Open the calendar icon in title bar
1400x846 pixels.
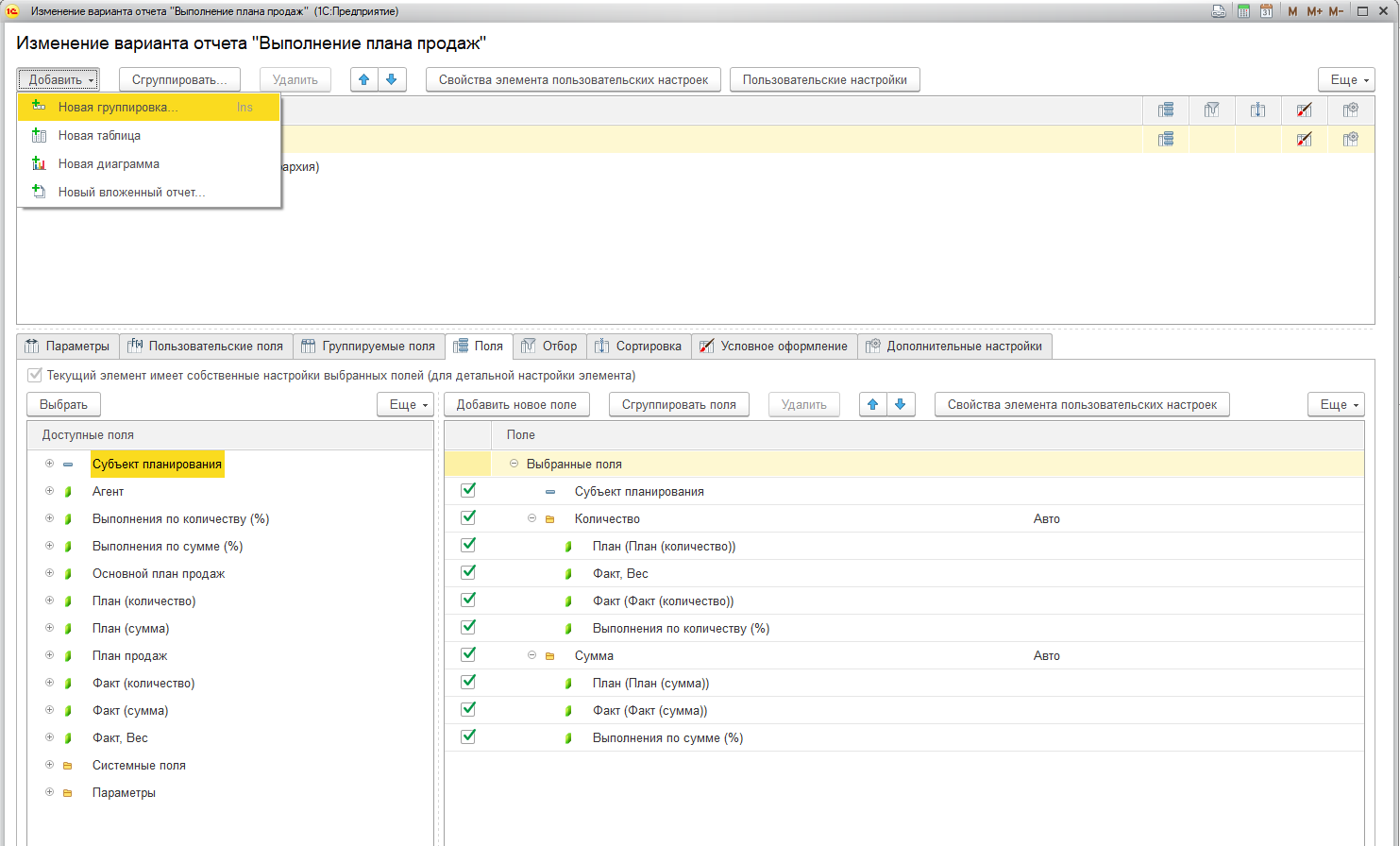tap(1266, 11)
